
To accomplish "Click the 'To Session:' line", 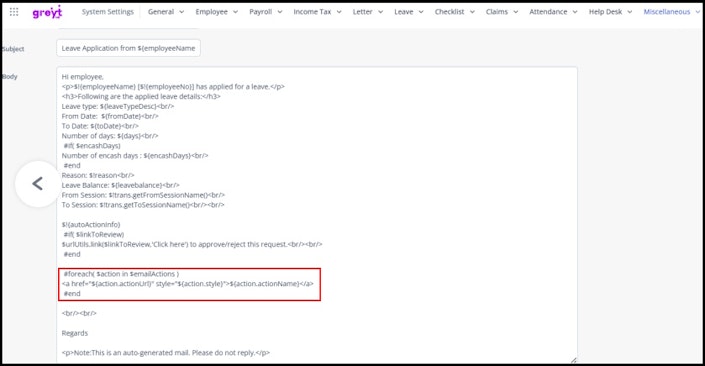I will 143,205.
